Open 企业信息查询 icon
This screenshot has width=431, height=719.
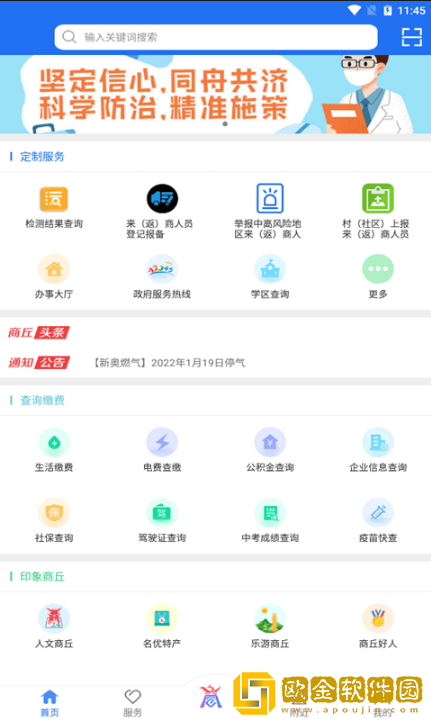pos(378,442)
